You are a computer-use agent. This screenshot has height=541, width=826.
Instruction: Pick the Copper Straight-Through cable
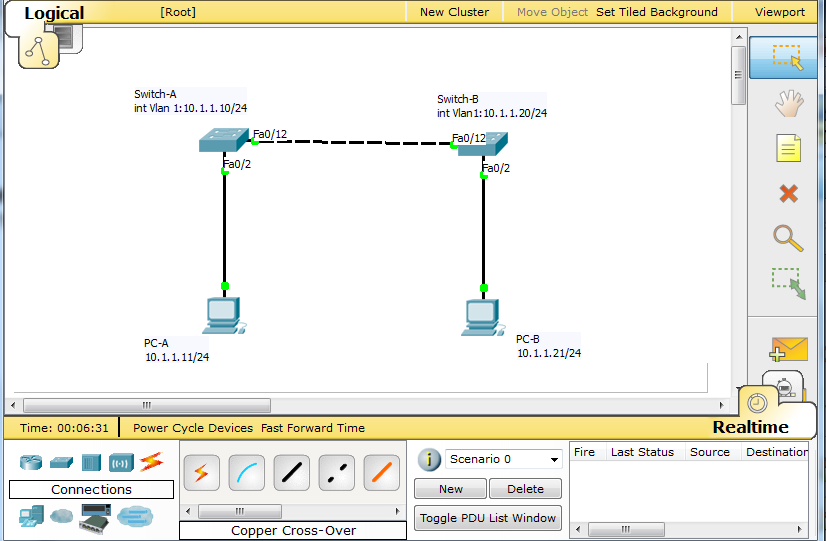coord(292,473)
